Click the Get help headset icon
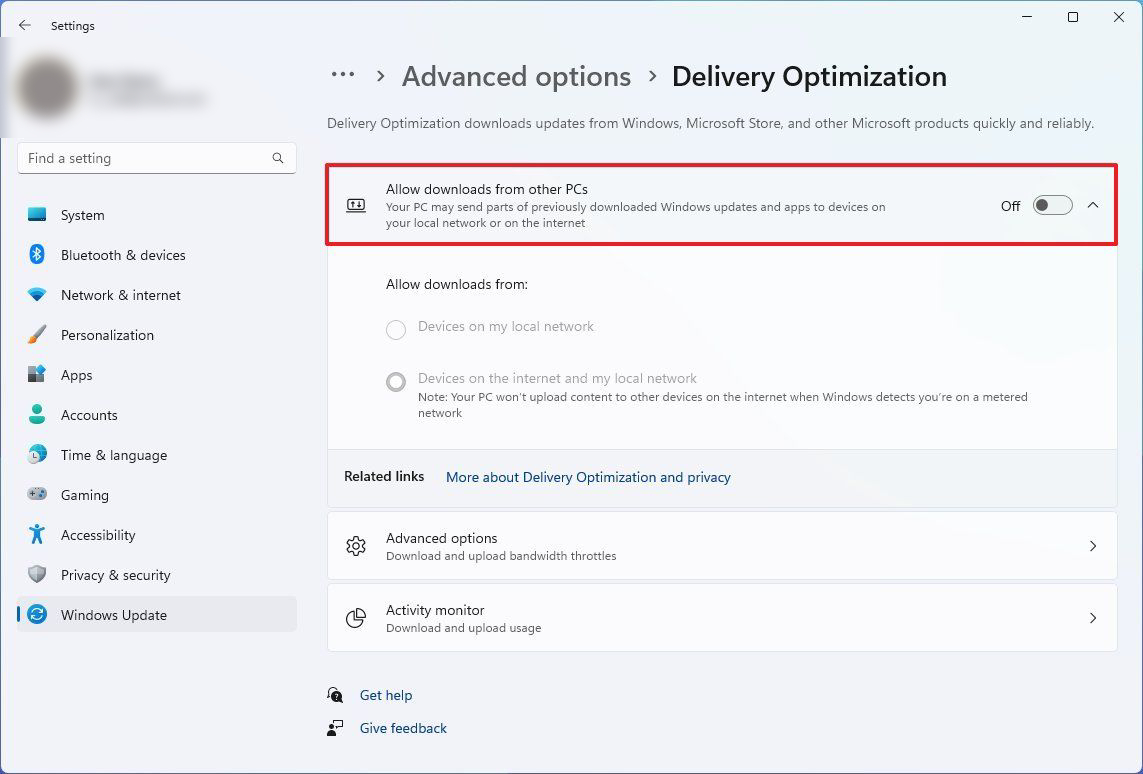This screenshot has height=774, width=1143. click(x=335, y=695)
